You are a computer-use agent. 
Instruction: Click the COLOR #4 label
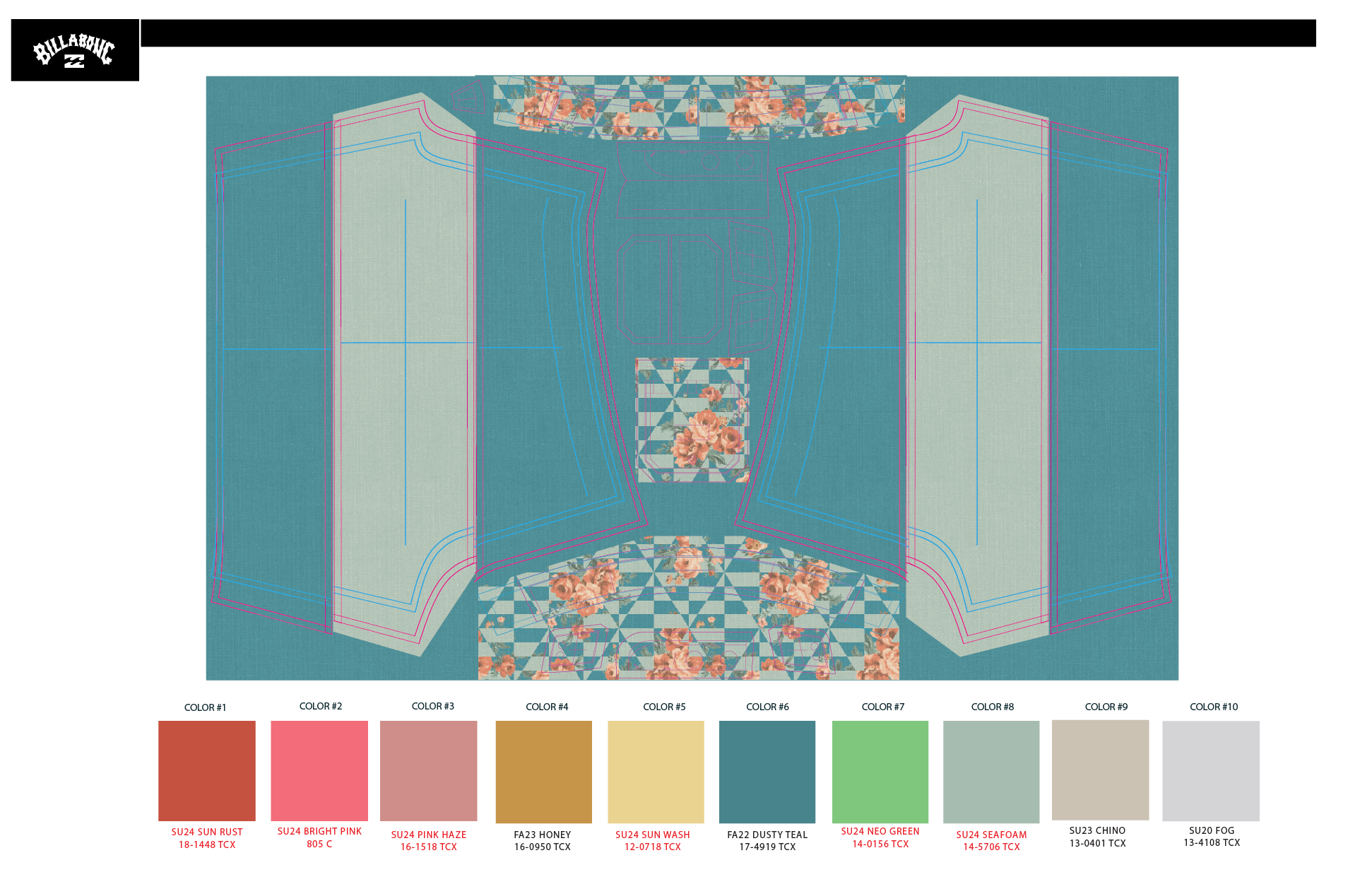click(x=547, y=707)
